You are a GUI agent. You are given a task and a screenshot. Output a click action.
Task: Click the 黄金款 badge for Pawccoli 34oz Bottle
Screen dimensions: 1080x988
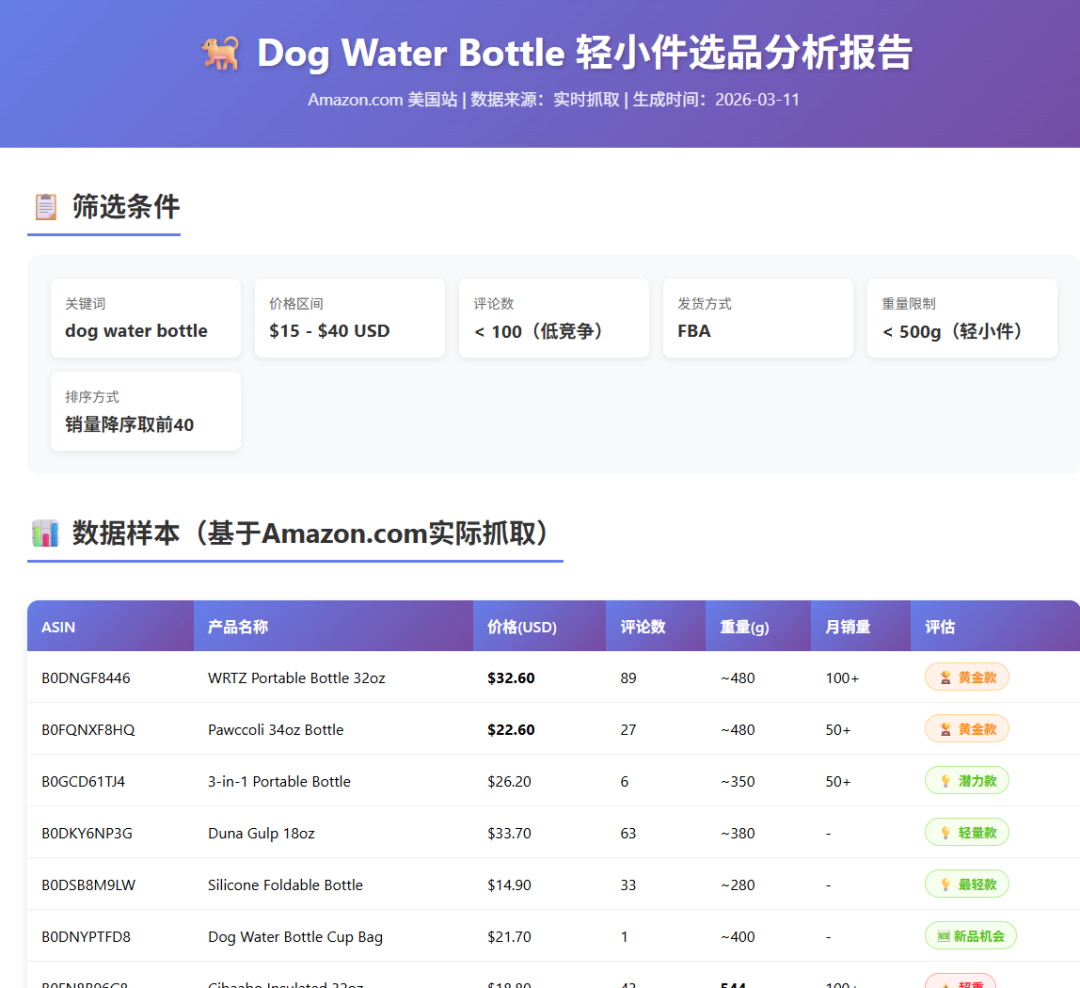966,730
